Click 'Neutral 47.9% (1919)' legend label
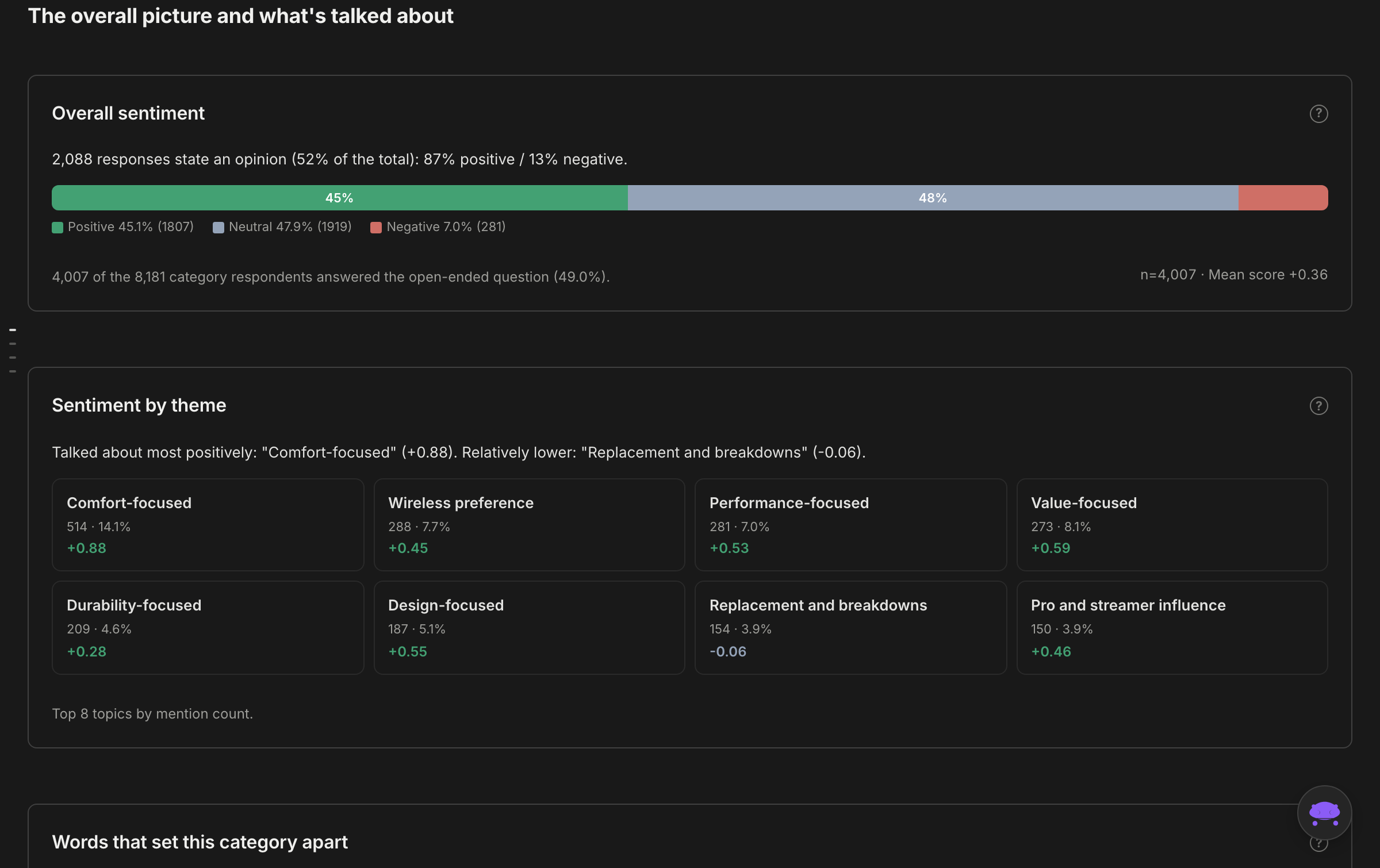 tap(290, 227)
